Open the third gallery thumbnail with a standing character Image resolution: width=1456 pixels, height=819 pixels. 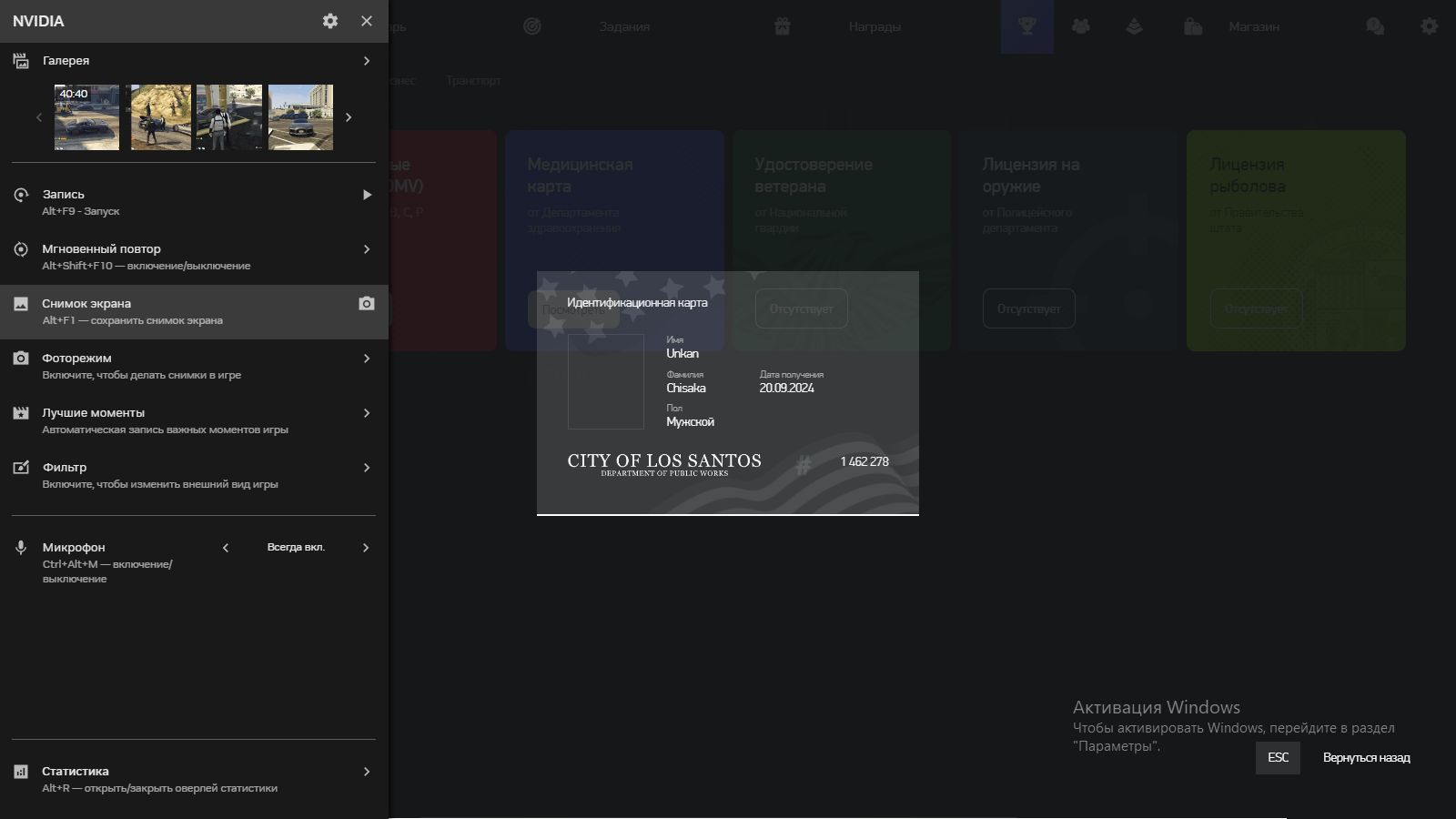click(x=229, y=117)
